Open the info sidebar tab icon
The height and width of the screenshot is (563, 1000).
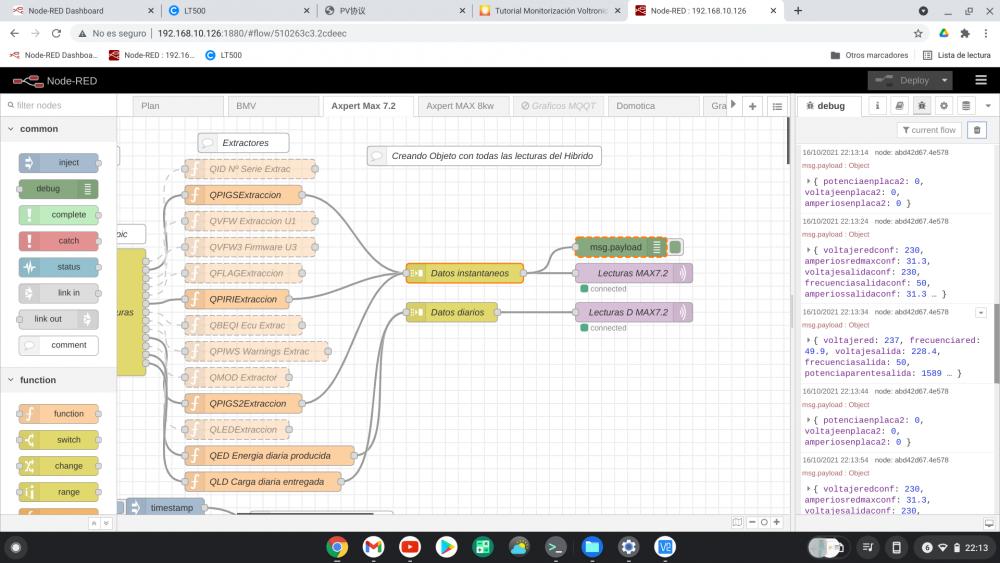877,106
